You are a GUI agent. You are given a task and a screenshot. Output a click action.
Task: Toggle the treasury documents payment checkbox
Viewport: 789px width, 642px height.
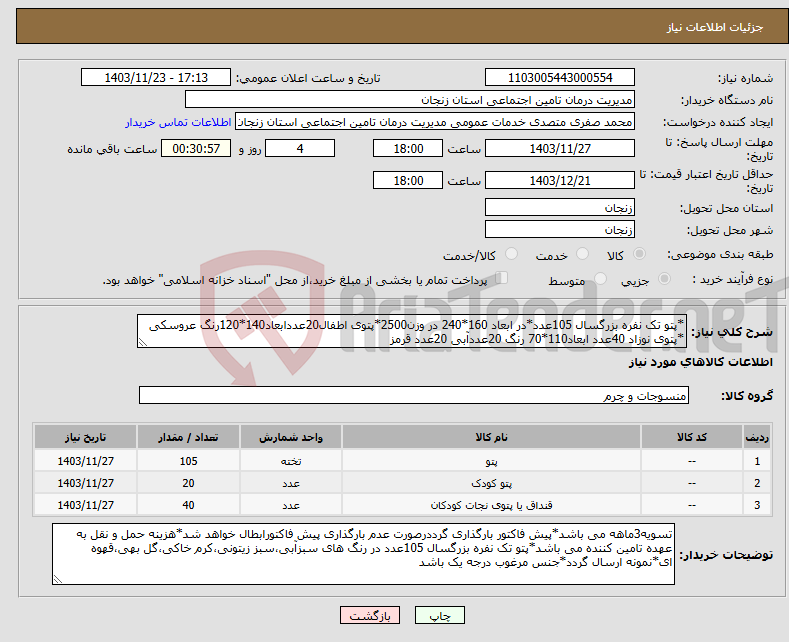(x=503, y=279)
